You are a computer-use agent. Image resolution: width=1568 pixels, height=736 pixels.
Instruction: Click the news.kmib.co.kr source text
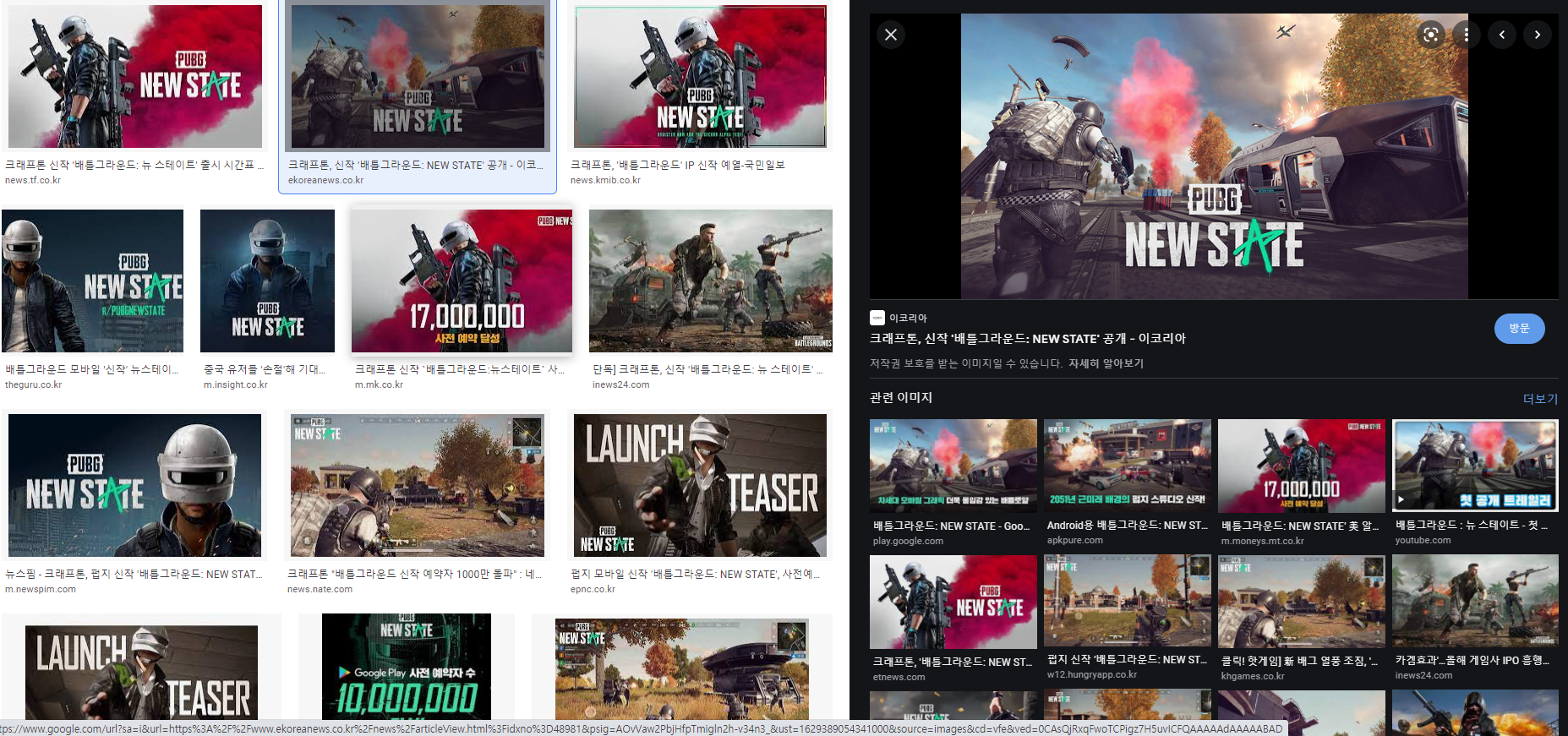pyautogui.click(x=605, y=180)
